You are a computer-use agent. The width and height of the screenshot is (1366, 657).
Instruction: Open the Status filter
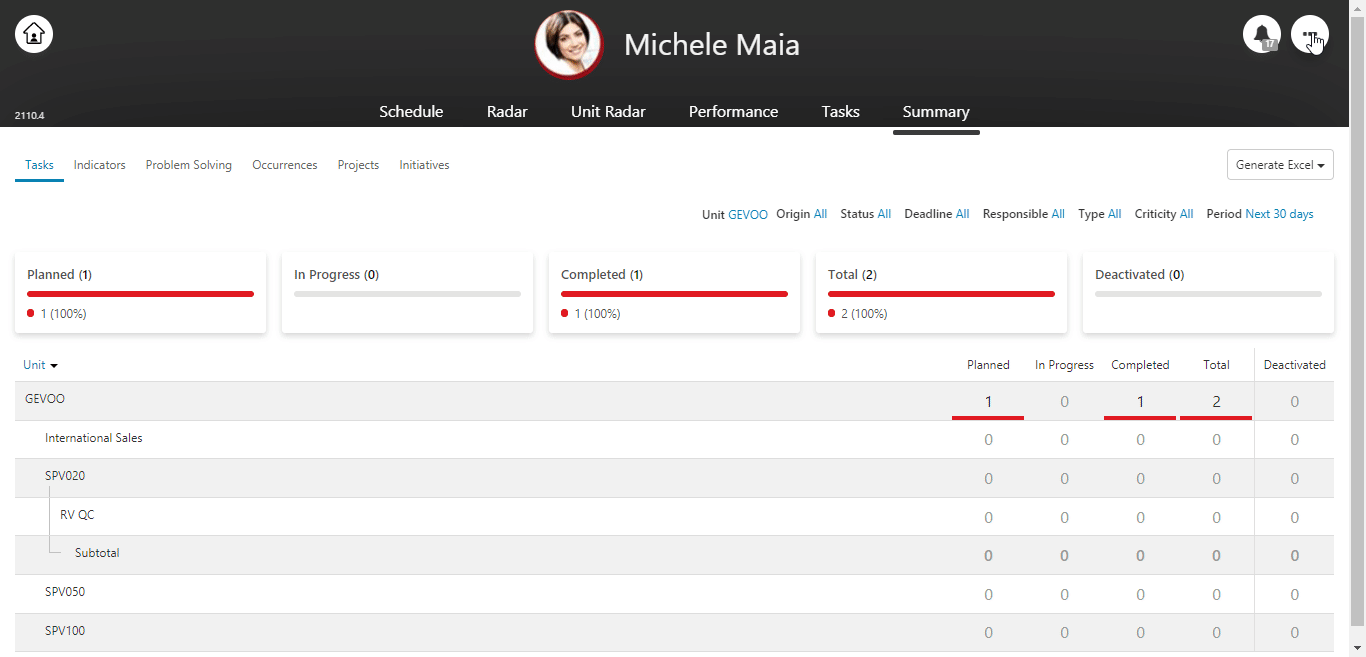(x=884, y=214)
